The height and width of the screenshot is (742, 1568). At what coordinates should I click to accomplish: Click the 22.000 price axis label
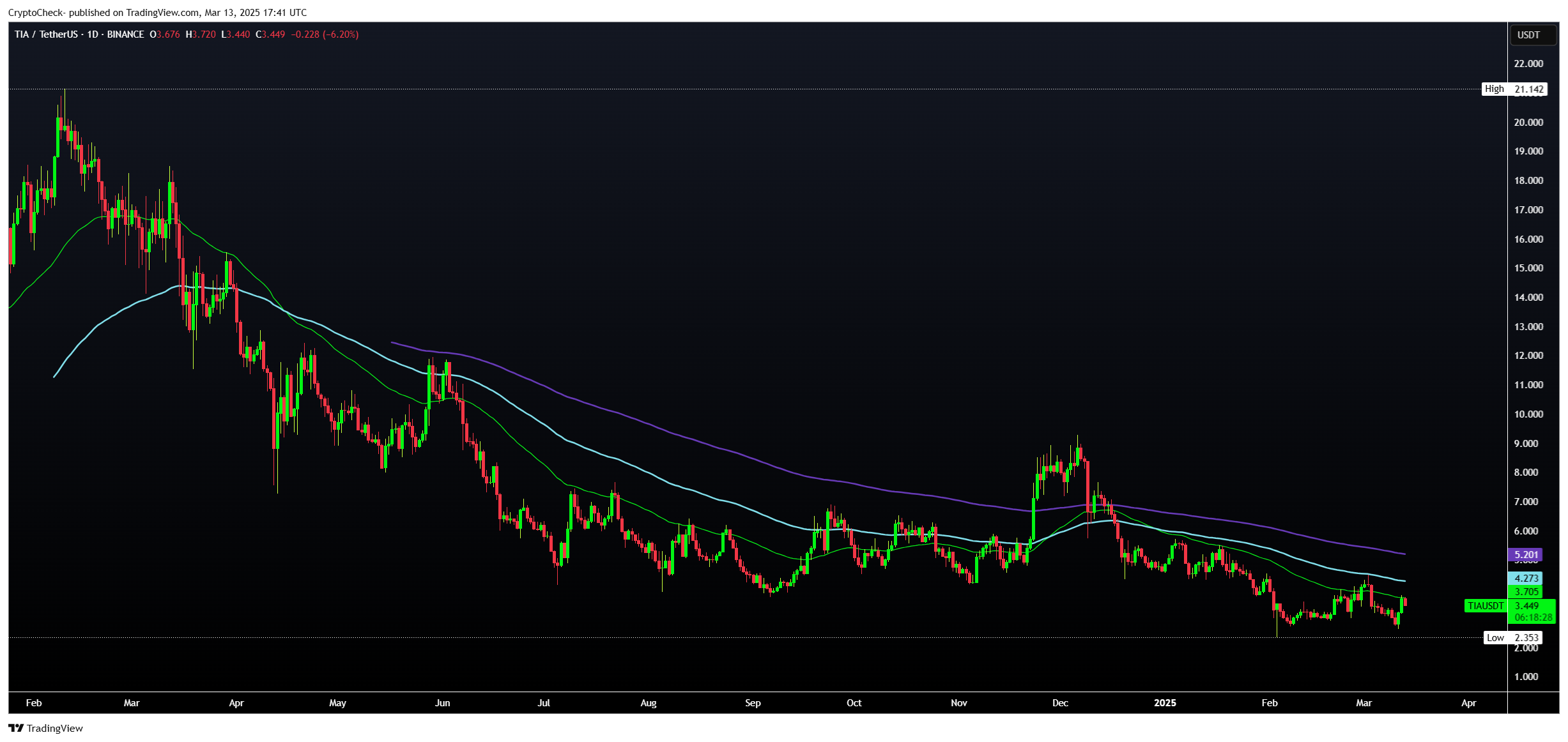pos(1528,63)
